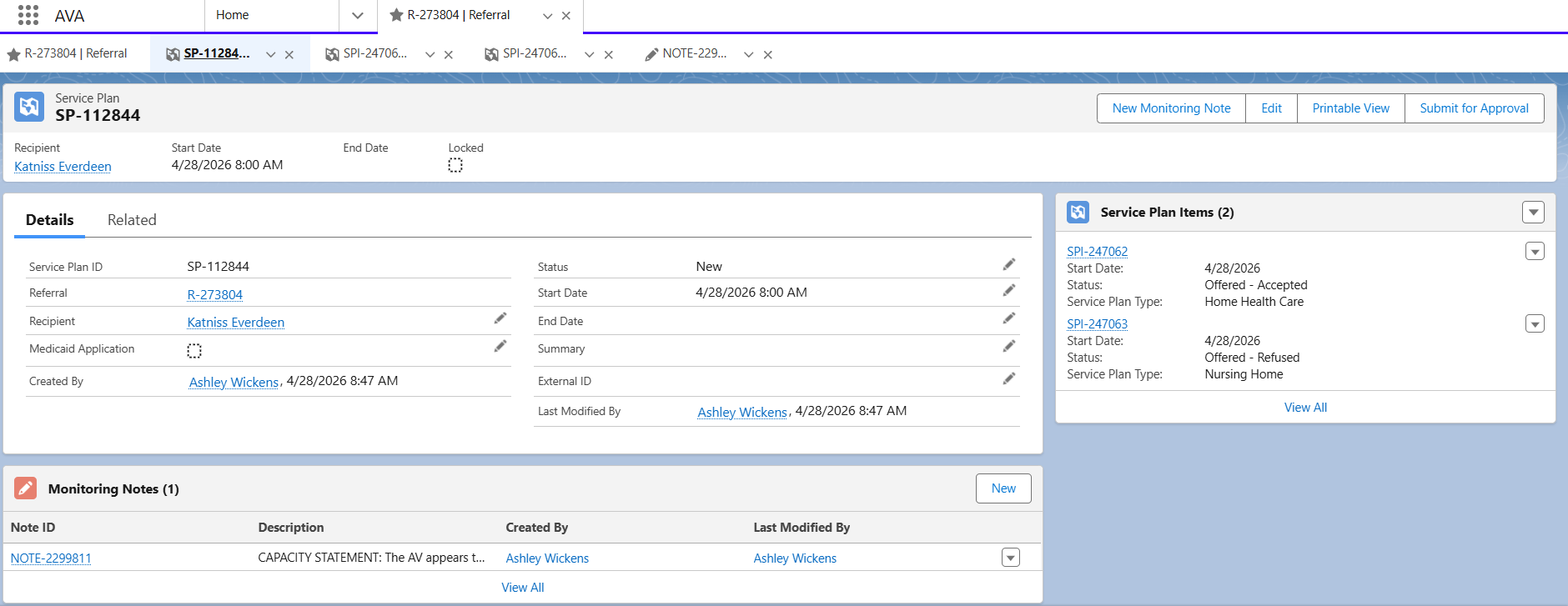Edit the Medicaid Application pencil icon

[500, 346]
